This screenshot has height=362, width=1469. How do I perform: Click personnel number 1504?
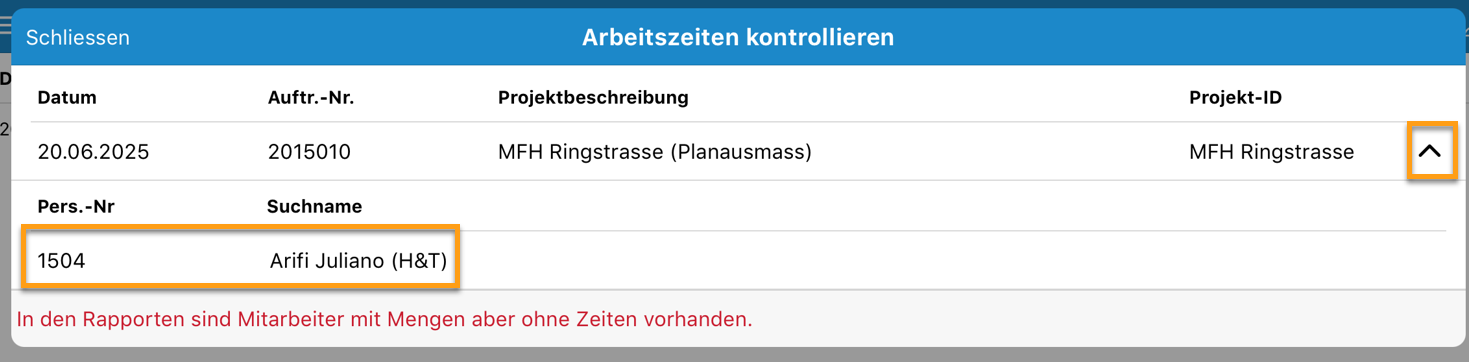[62, 261]
